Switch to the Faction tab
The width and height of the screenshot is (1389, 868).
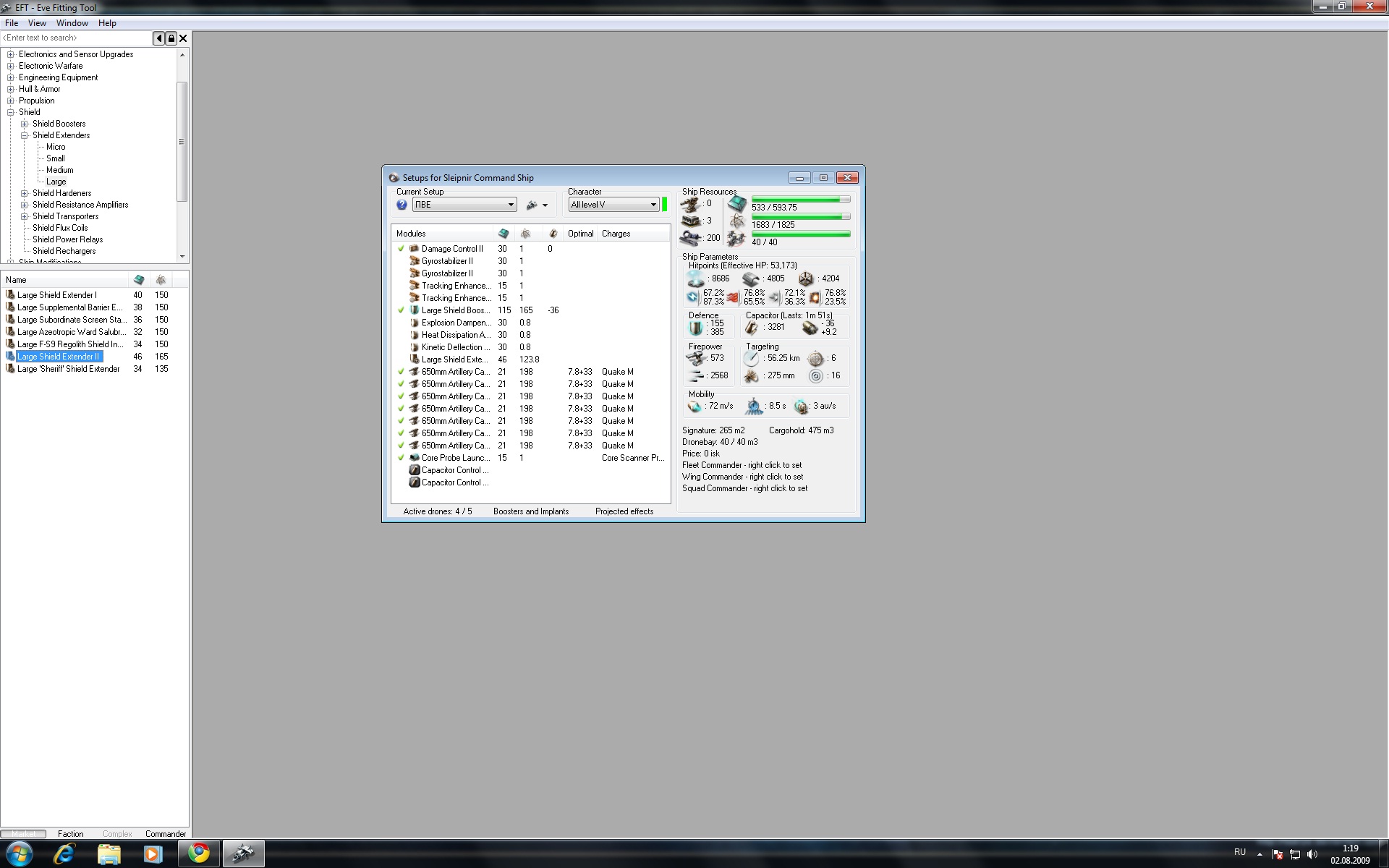[x=71, y=834]
